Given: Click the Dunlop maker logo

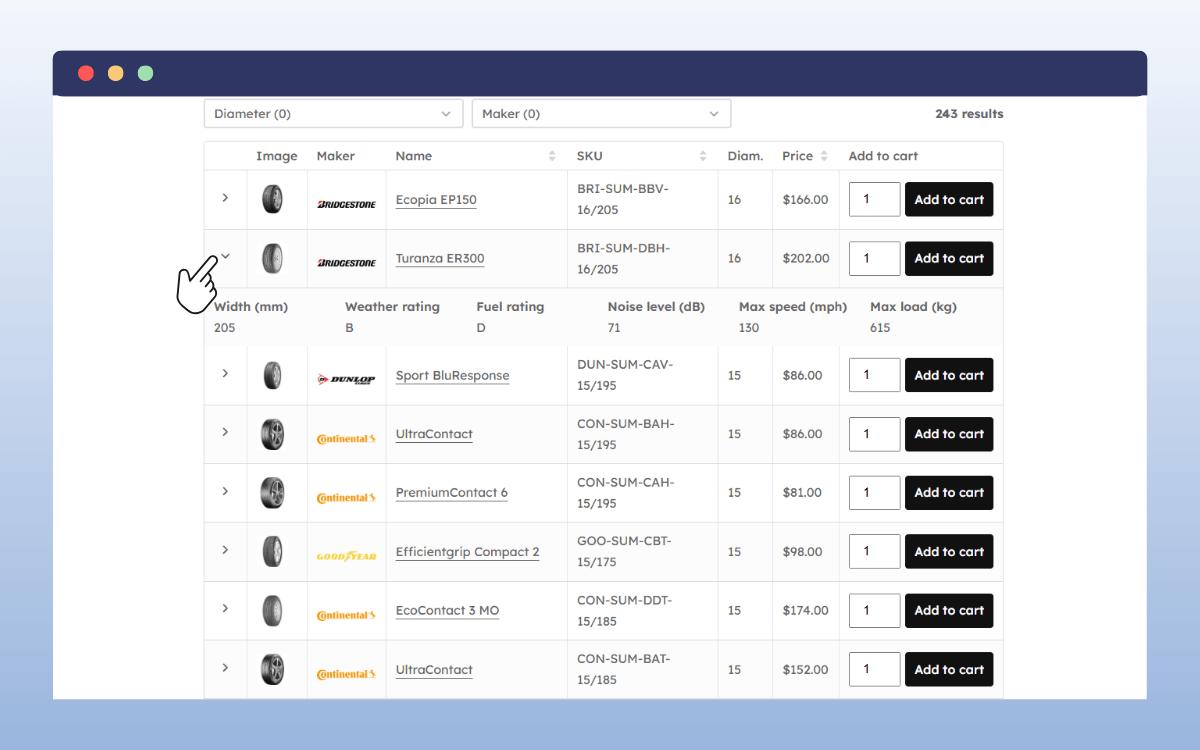Looking at the screenshot, I should pyautogui.click(x=346, y=379).
